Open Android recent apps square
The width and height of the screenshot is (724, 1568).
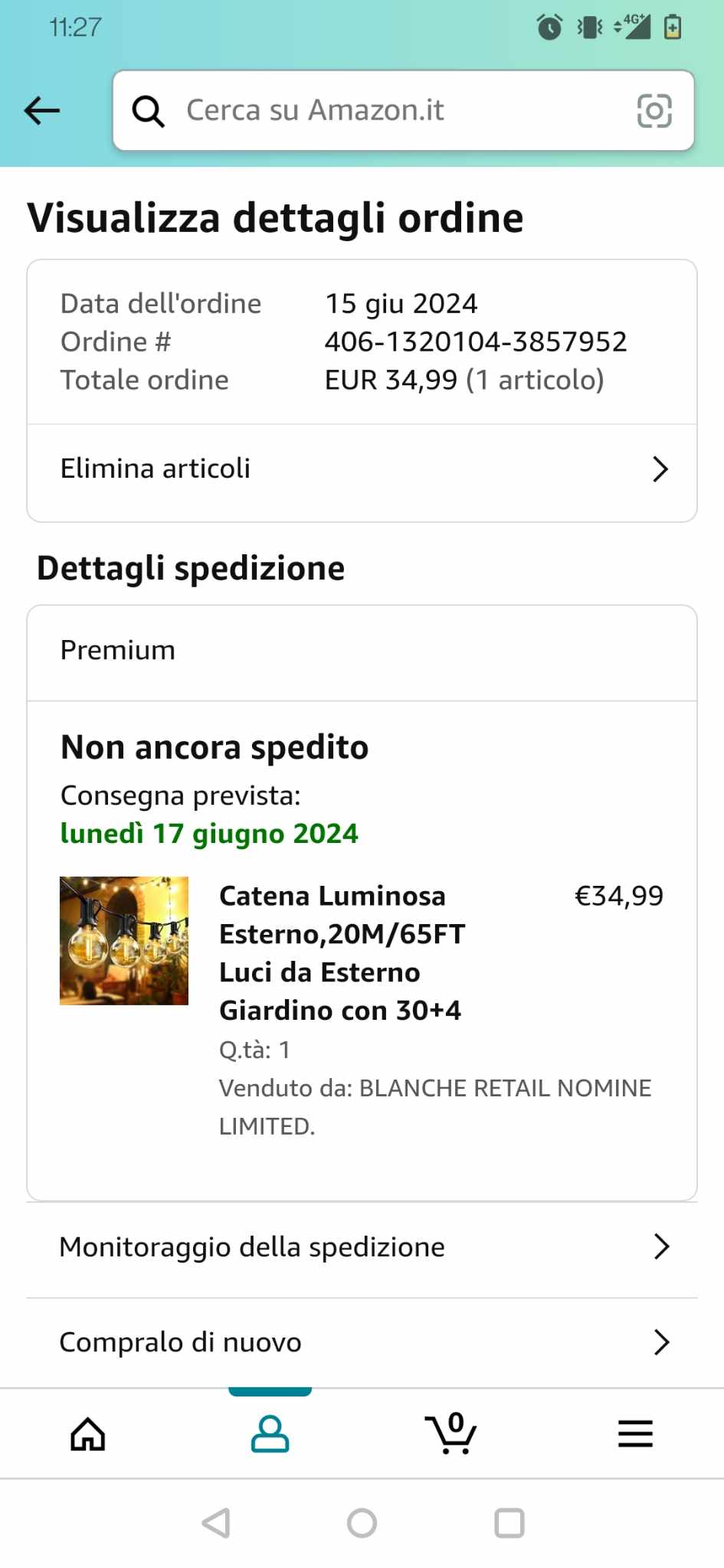509,1523
